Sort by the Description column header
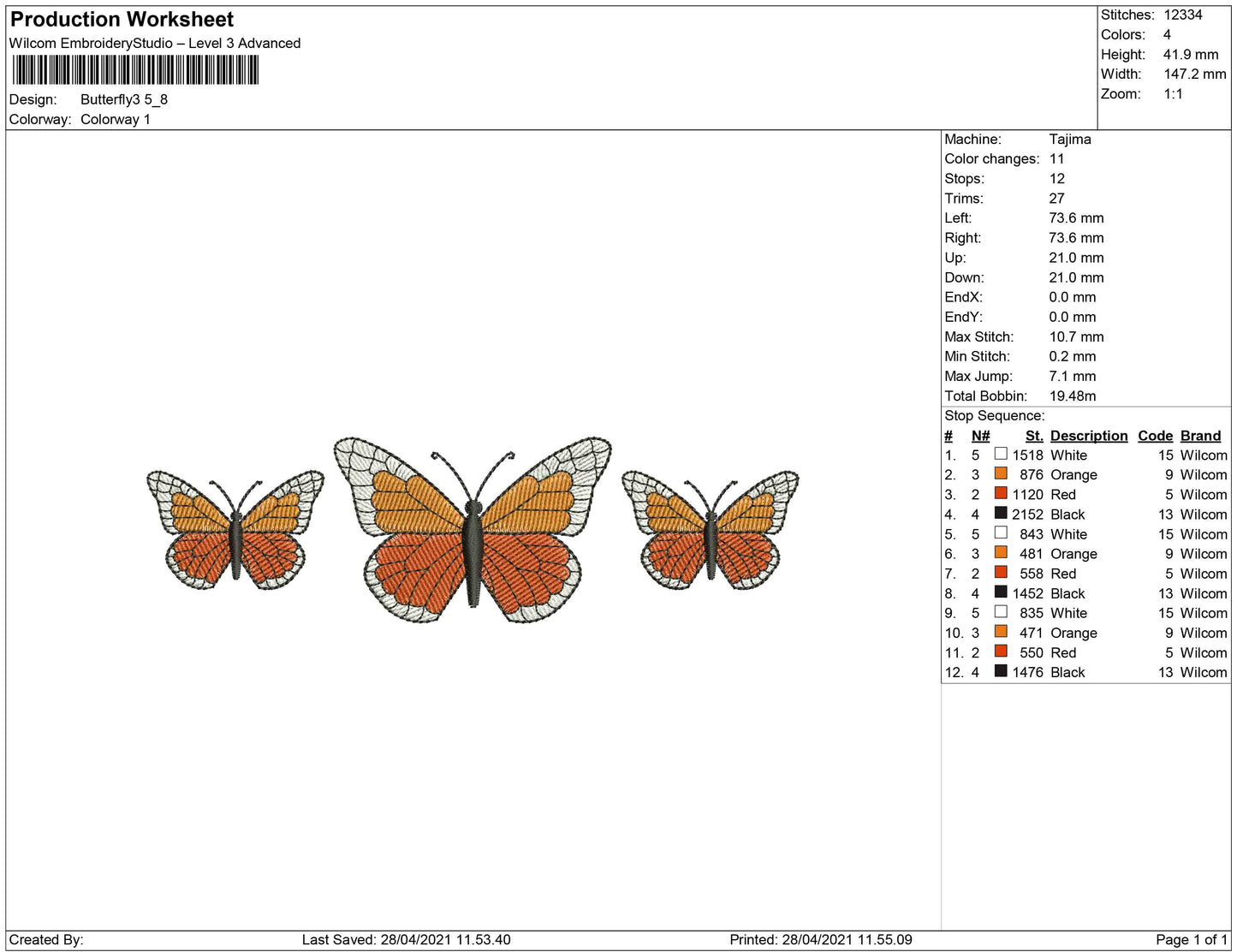Image resolution: width=1237 pixels, height=952 pixels. point(1088,436)
